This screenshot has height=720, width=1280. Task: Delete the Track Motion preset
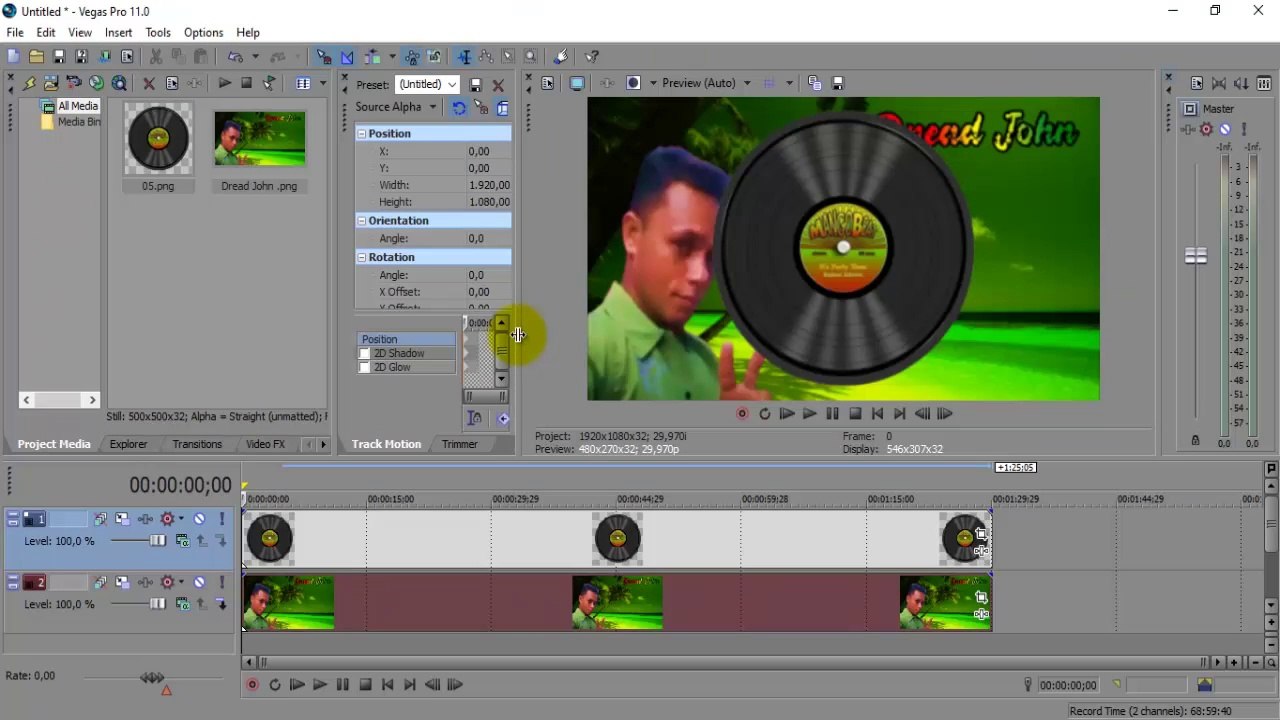(x=498, y=85)
